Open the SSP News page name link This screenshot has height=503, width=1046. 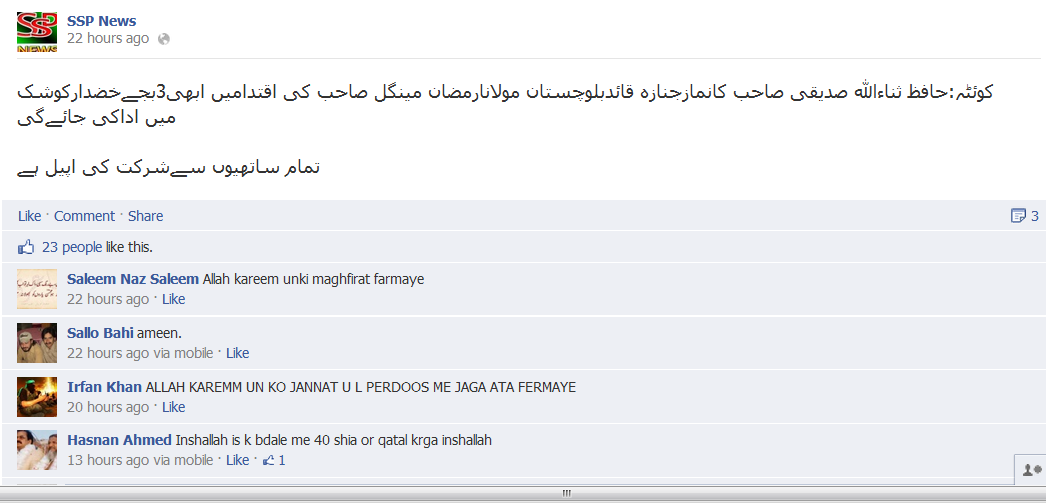pyautogui.click(x=101, y=21)
